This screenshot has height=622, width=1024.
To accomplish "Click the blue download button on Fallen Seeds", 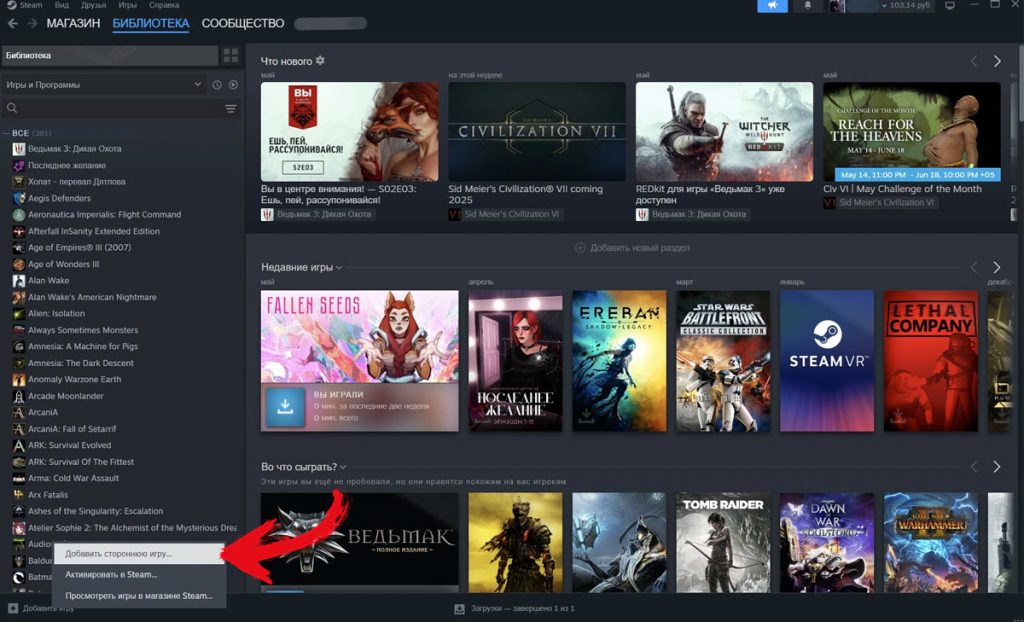I will tap(285, 407).
